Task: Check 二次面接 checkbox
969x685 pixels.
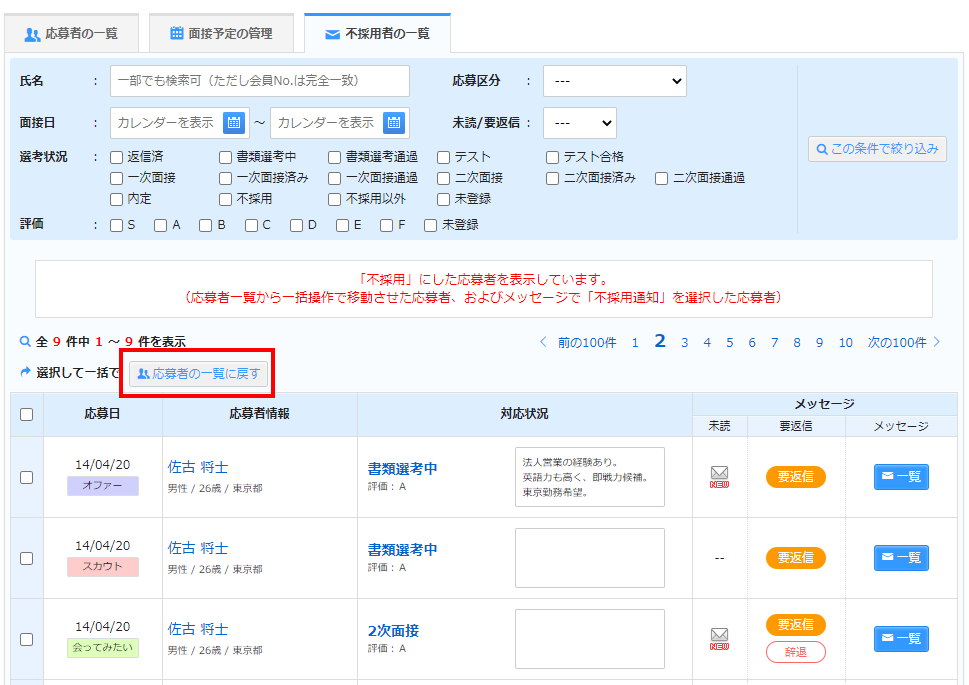Action: click(x=443, y=179)
